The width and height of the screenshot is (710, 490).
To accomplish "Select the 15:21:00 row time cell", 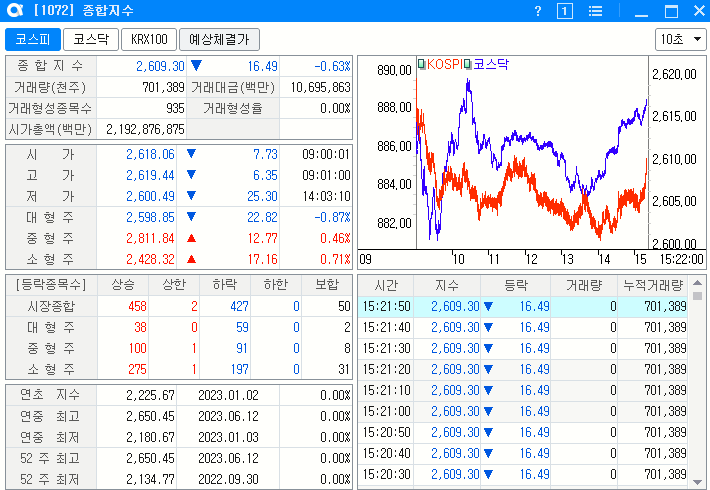I will (386, 411).
